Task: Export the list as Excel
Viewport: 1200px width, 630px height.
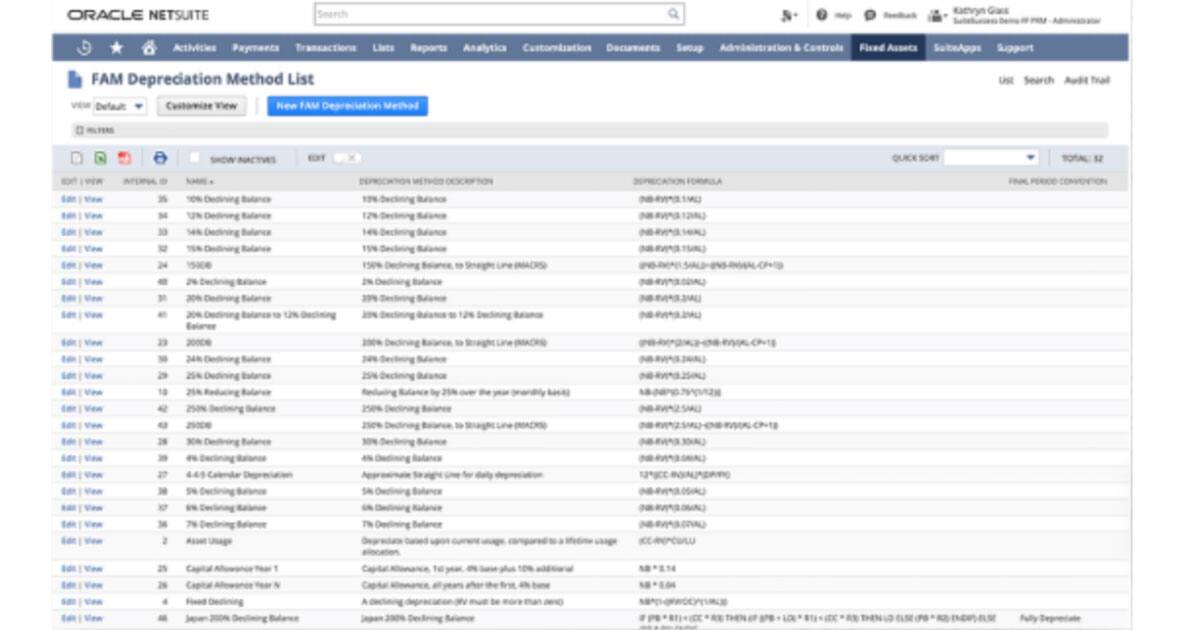Action: (x=98, y=160)
